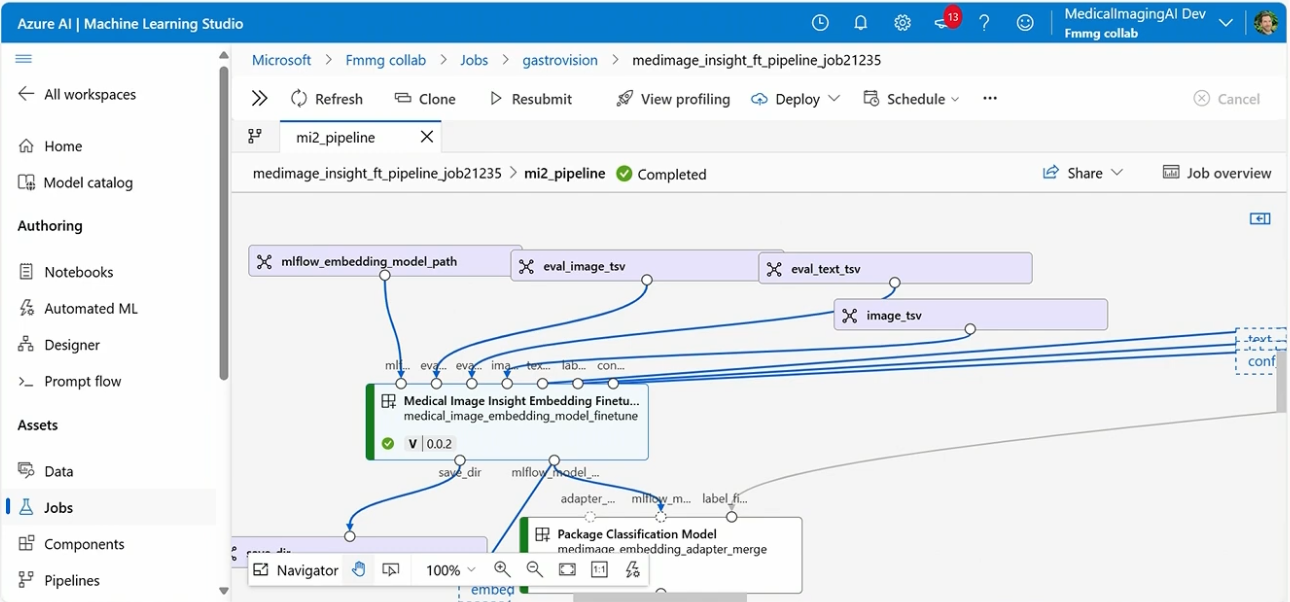Click the gastrovision breadcrumb link

[560, 60]
